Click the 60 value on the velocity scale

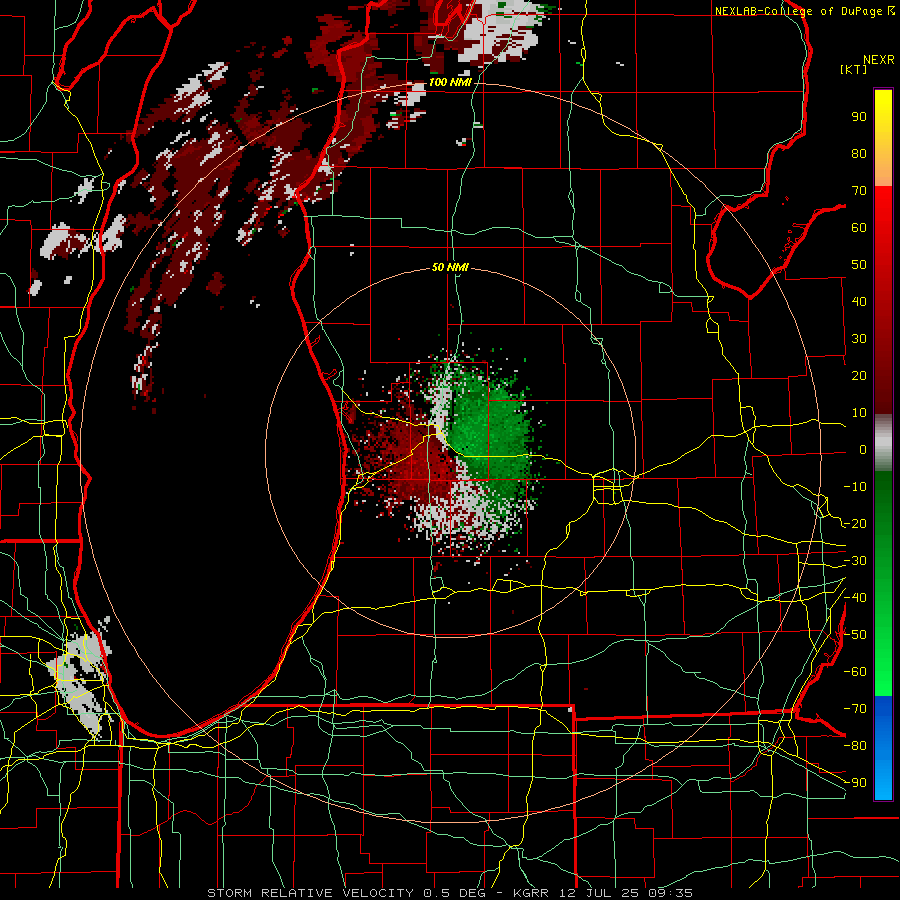click(859, 227)
